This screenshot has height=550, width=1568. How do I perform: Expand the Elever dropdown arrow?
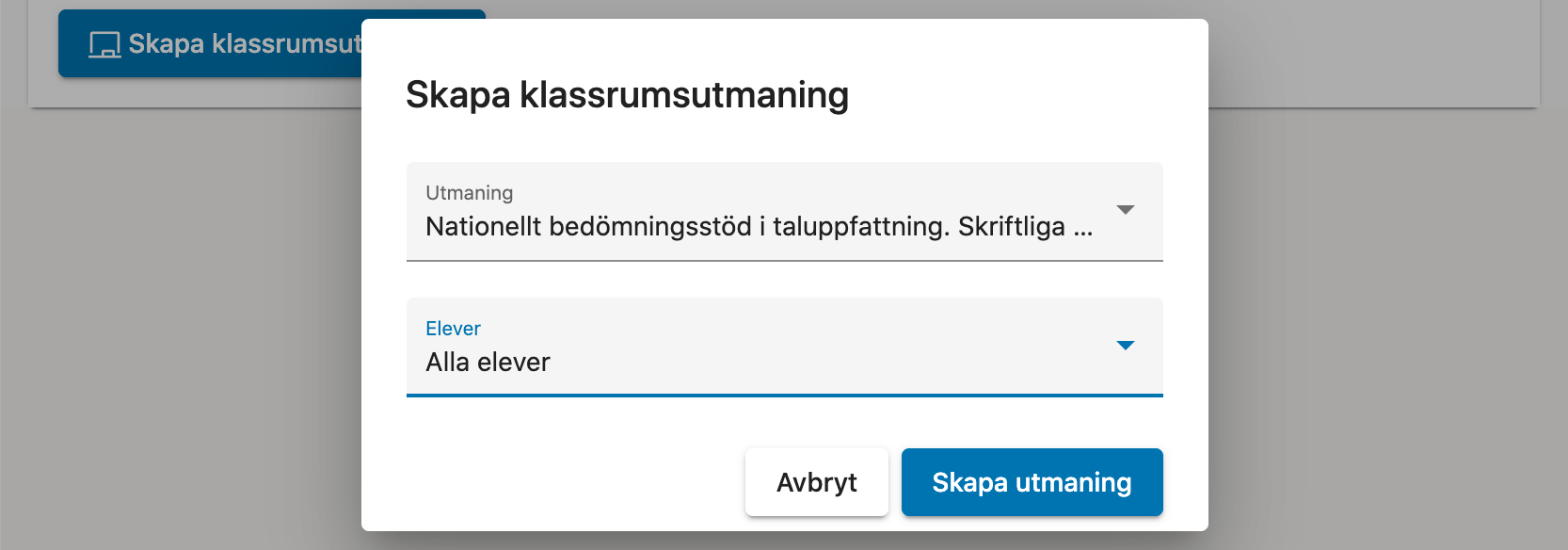pyautogui.click(x=1125, y=346)
